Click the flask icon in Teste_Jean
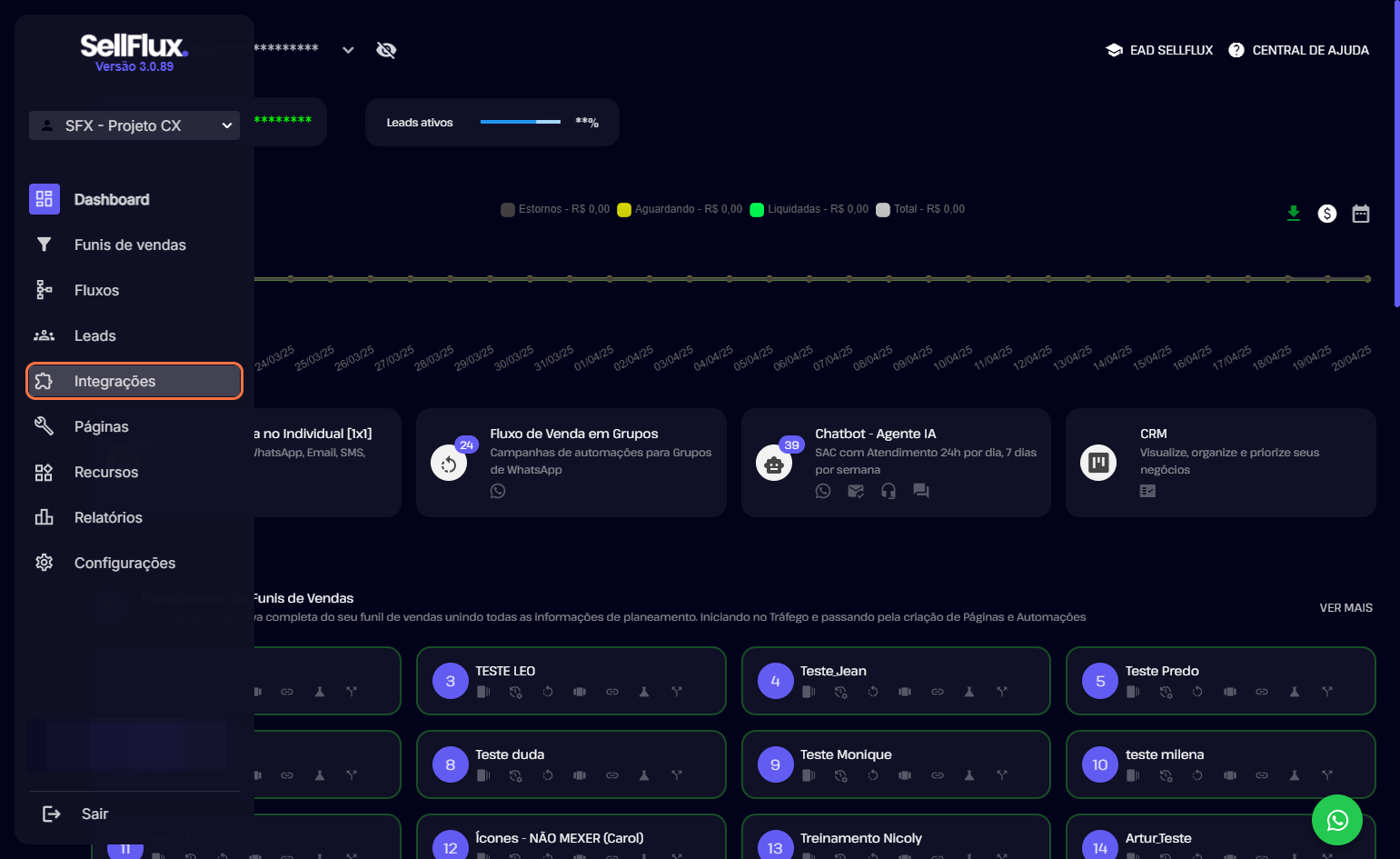 pyautogui.click(x=969, y=692)
